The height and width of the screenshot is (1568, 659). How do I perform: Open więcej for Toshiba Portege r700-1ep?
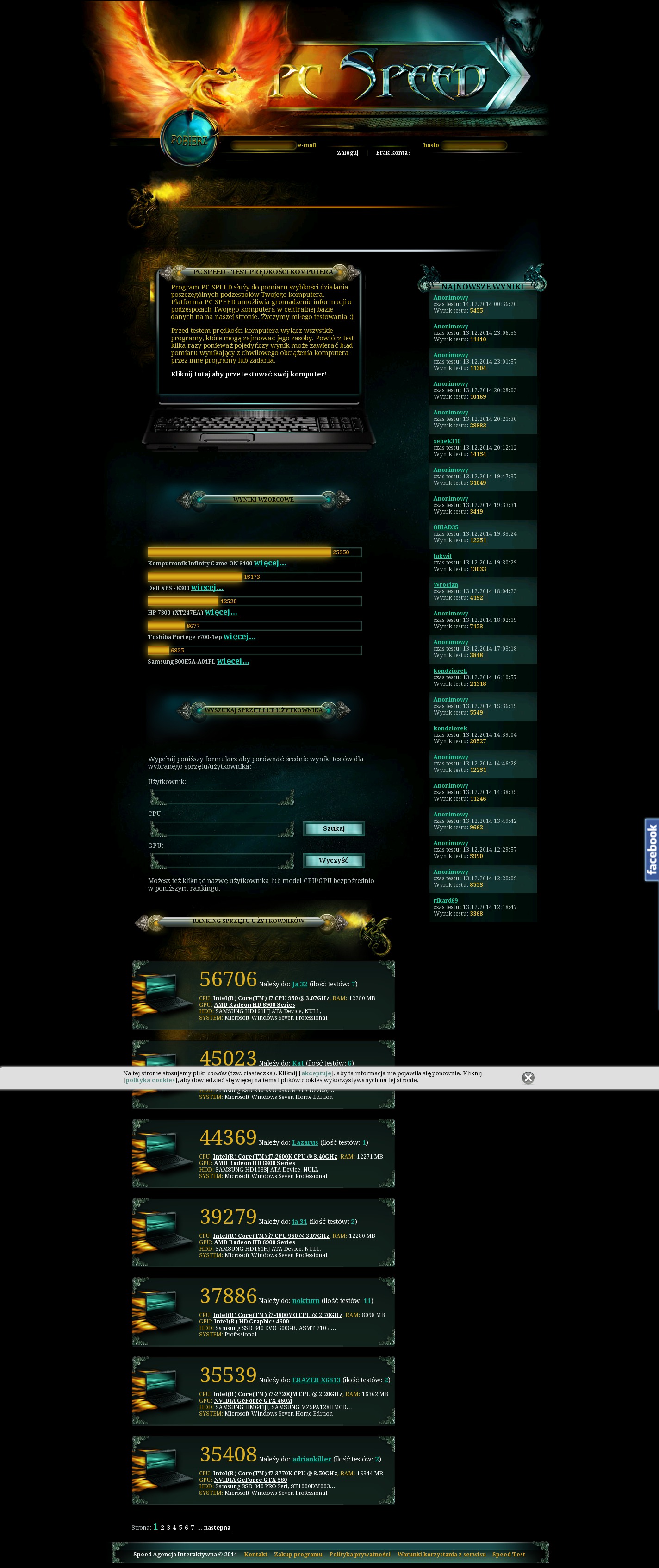coord(240,637)
